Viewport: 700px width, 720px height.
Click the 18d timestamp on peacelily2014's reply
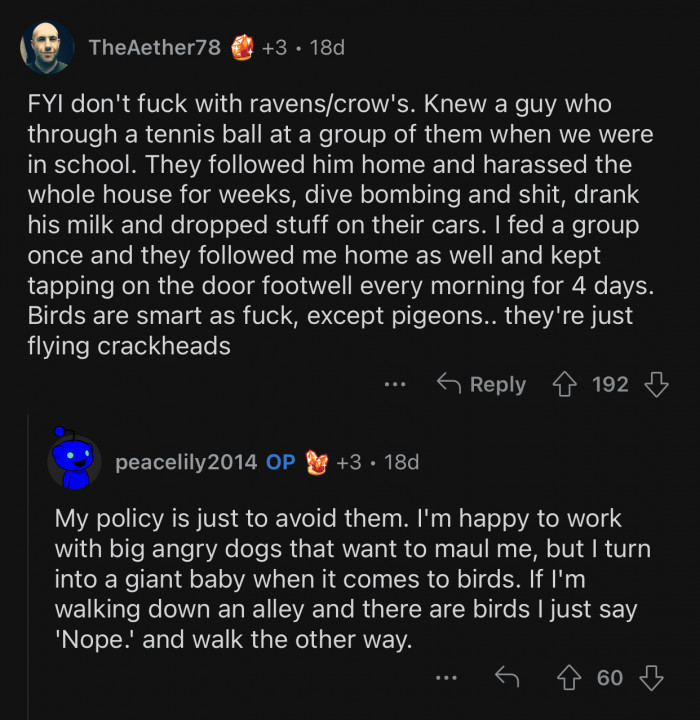pos(401,462)
